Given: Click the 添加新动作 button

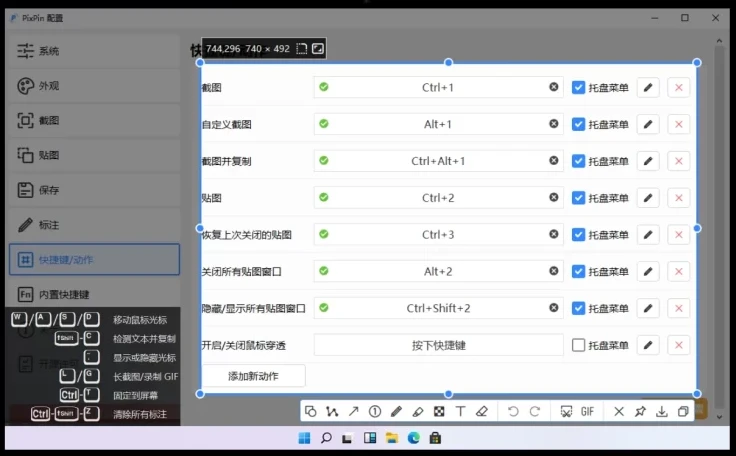Looking at the screenshot, I should [253, 376].
